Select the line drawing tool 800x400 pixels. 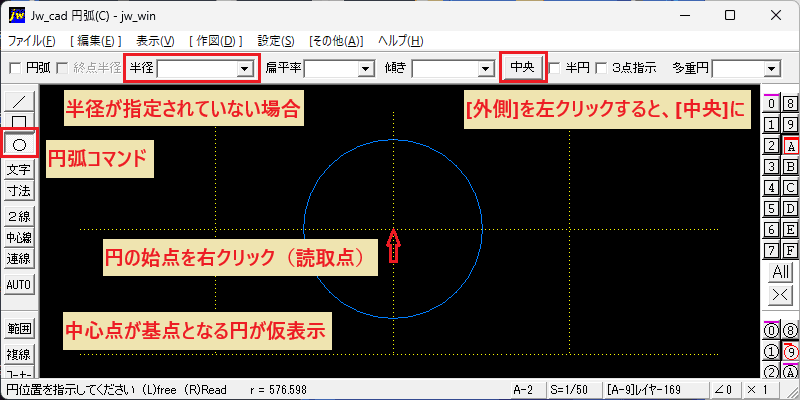click(x=19, y=102)
